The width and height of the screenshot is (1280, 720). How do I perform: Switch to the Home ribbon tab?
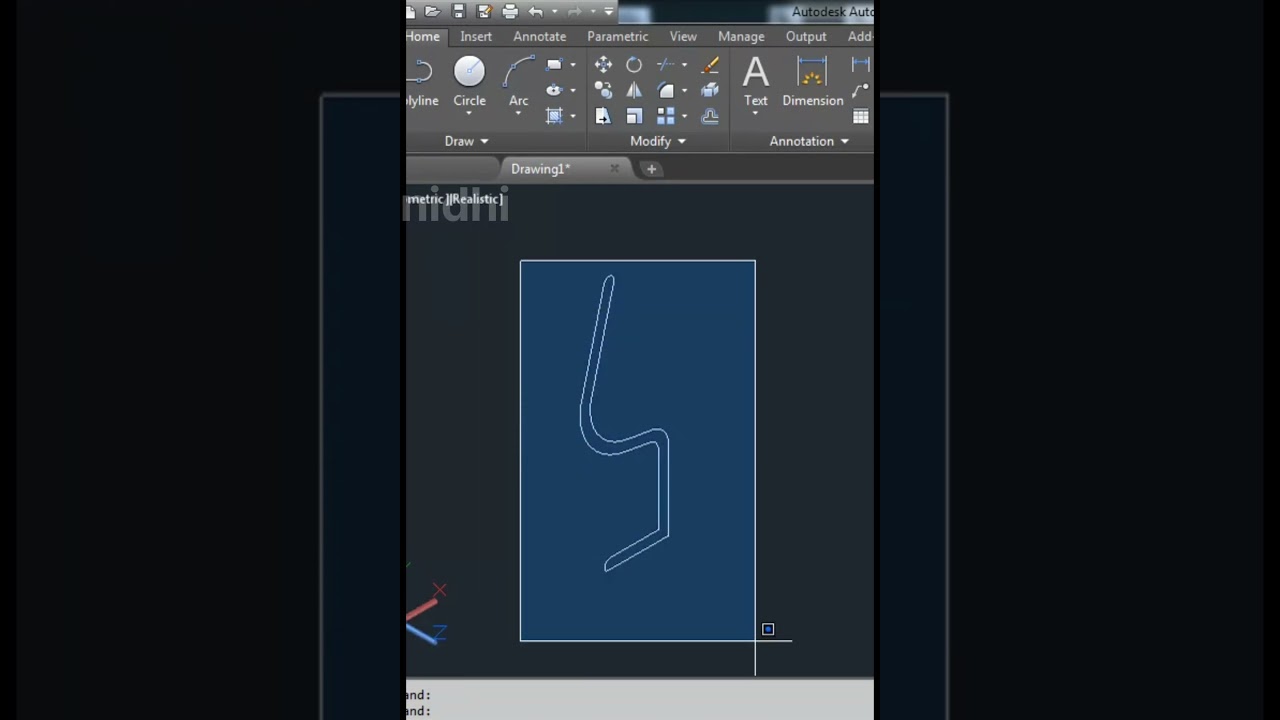tap(422, 36)
